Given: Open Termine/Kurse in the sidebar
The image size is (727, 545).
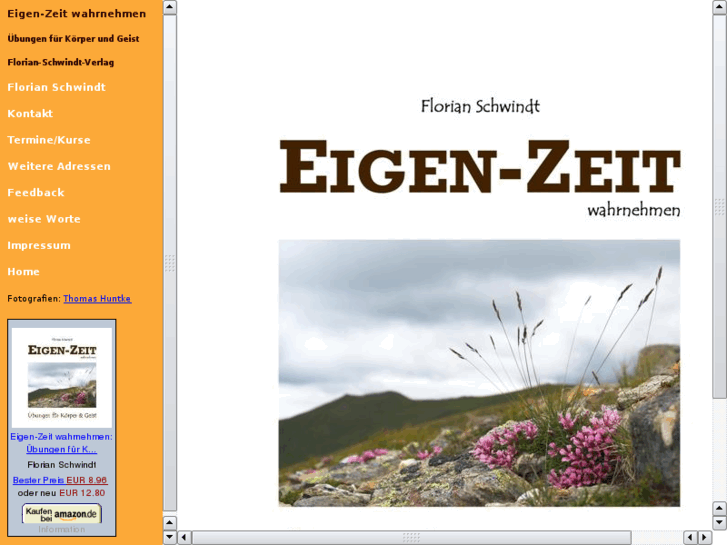Looking at the screenshot, I should [49, 140].
